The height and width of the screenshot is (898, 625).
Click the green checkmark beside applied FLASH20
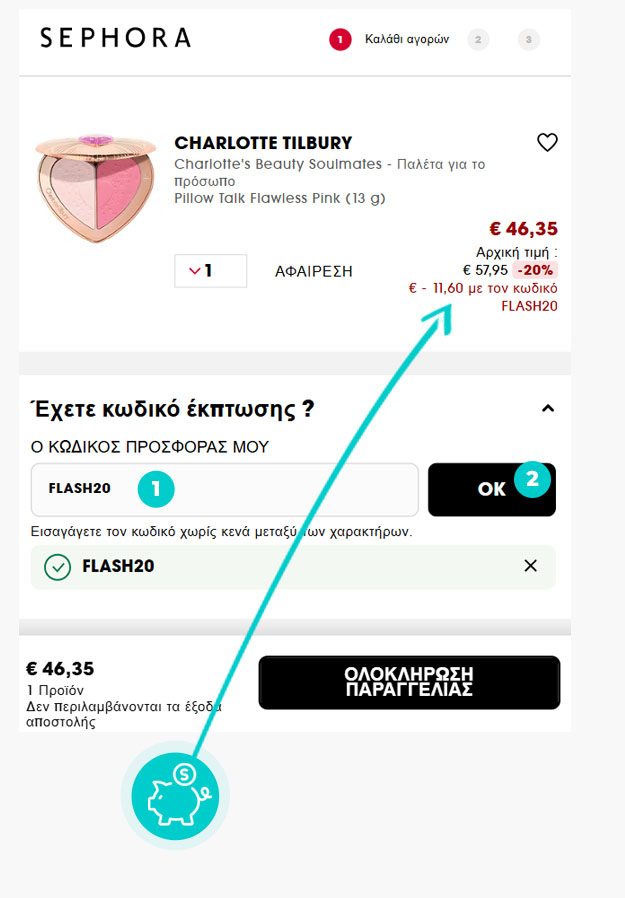click(x=57, y=567)
